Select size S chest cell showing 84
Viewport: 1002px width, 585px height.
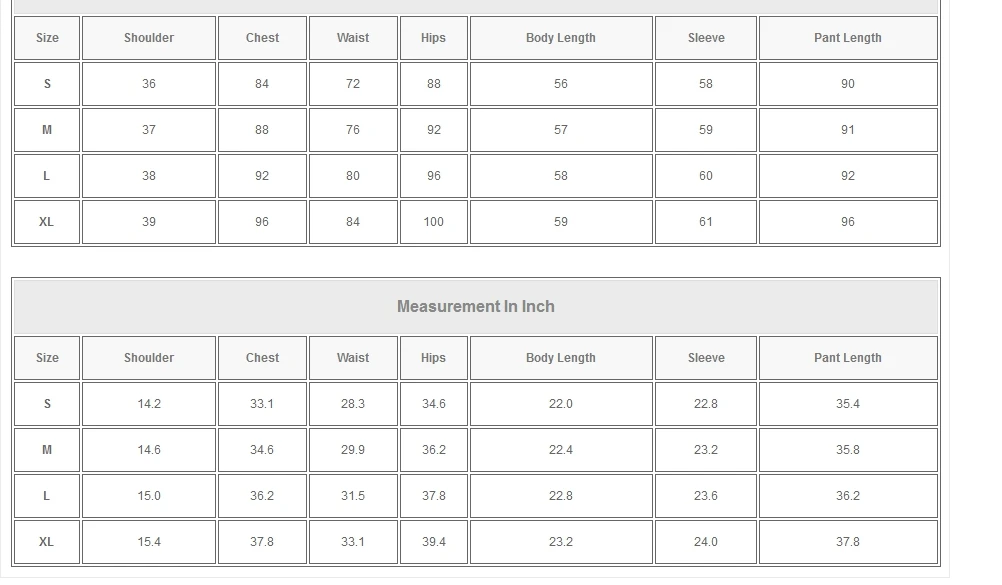click(x=262, y=84)
